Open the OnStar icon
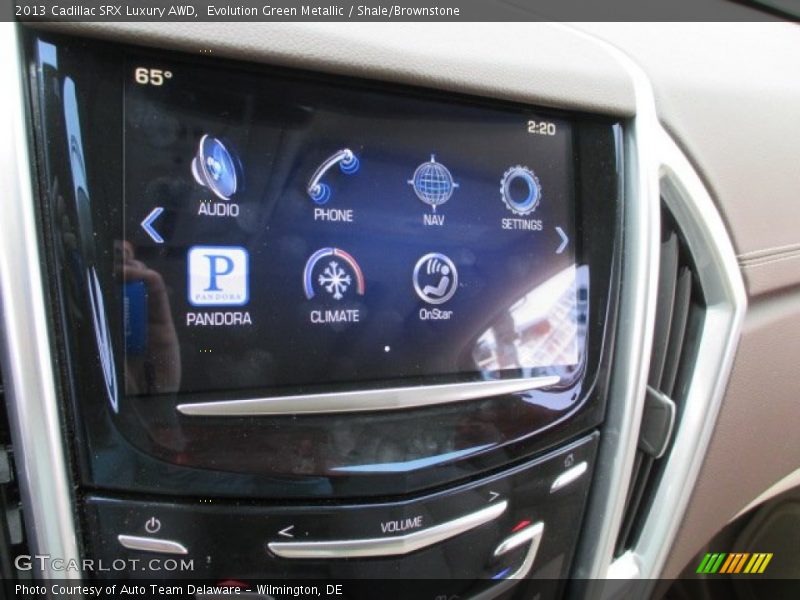 (435, 279)
